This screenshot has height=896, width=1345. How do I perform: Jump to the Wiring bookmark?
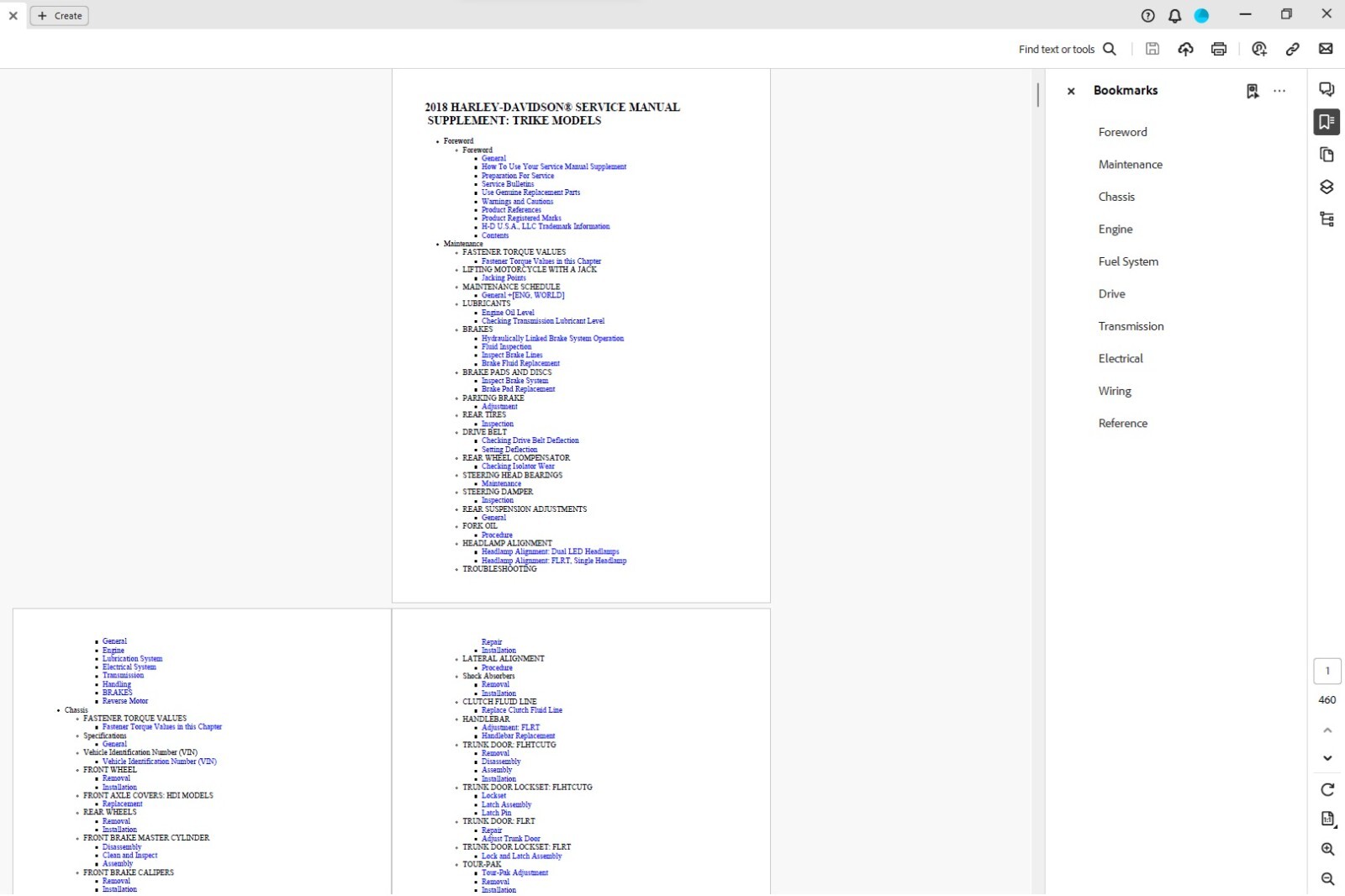click(1115, 391)
